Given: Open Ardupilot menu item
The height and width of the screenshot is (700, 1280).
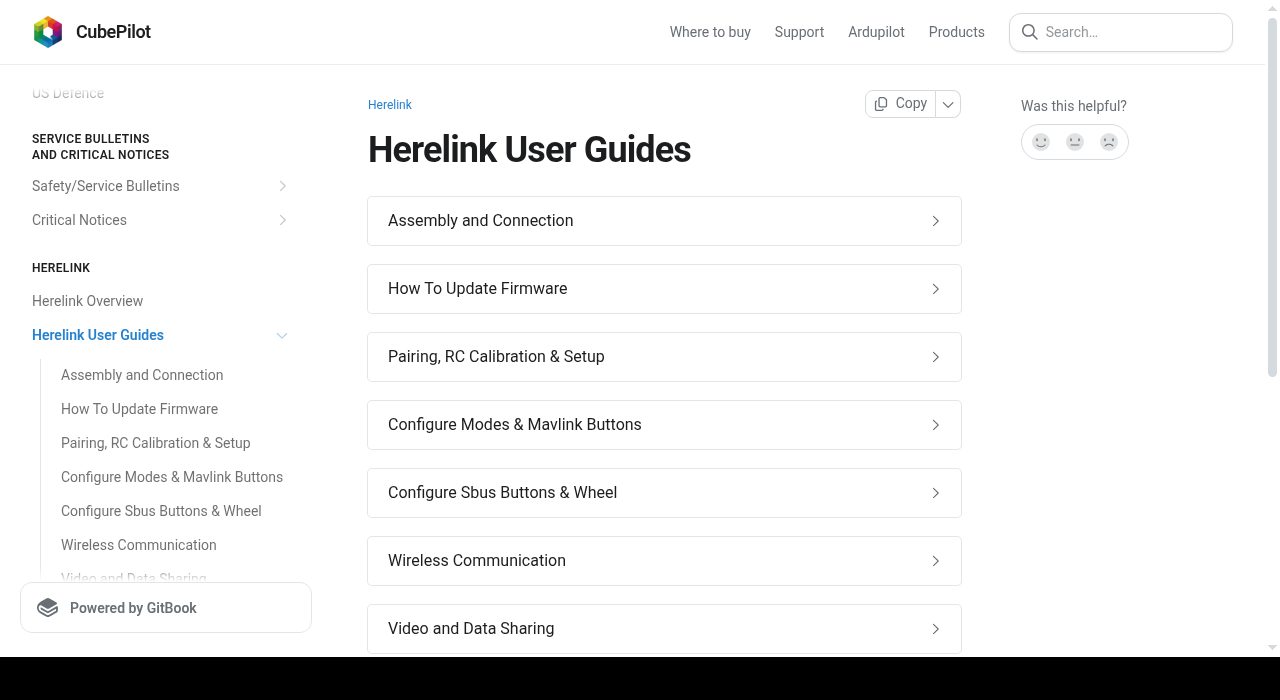Looking at the screenshot, I should [876, 32].
